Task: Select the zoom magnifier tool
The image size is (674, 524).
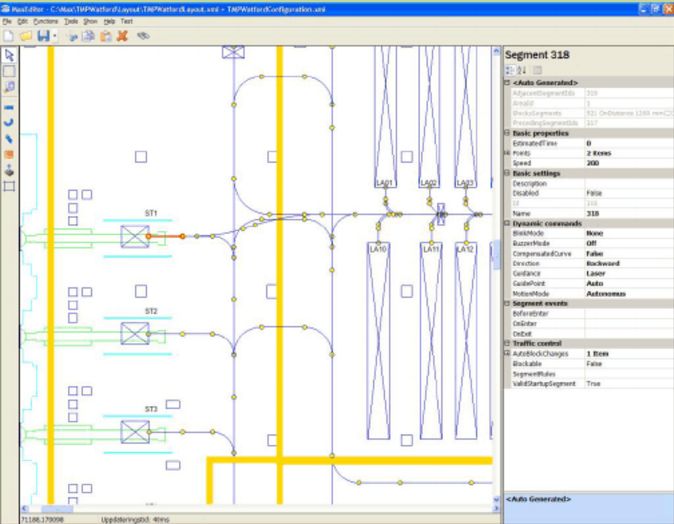Action: pos(9,88)
